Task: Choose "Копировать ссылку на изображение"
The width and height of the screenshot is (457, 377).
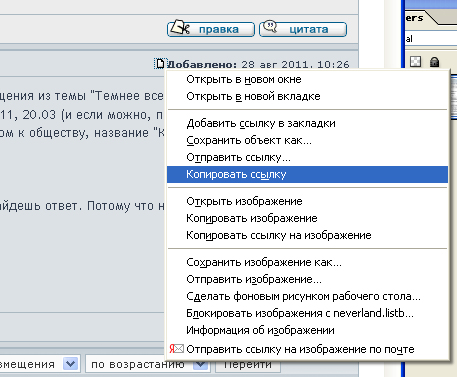Action: 307,235
